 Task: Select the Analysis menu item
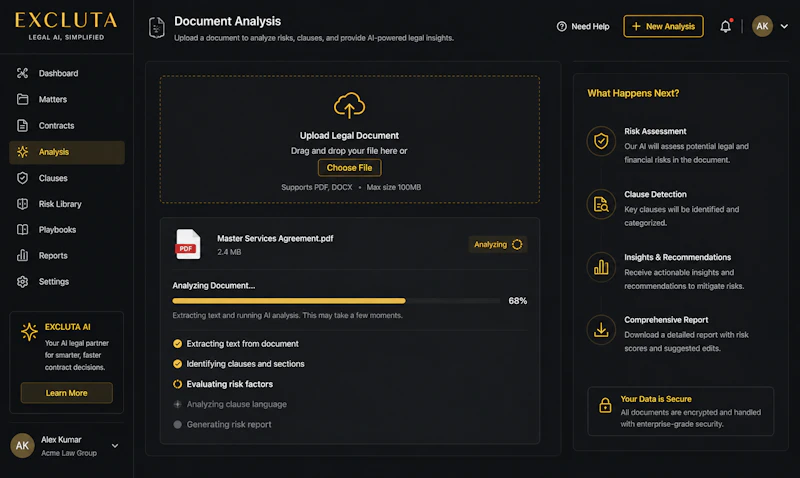click(x=67, y=152)
